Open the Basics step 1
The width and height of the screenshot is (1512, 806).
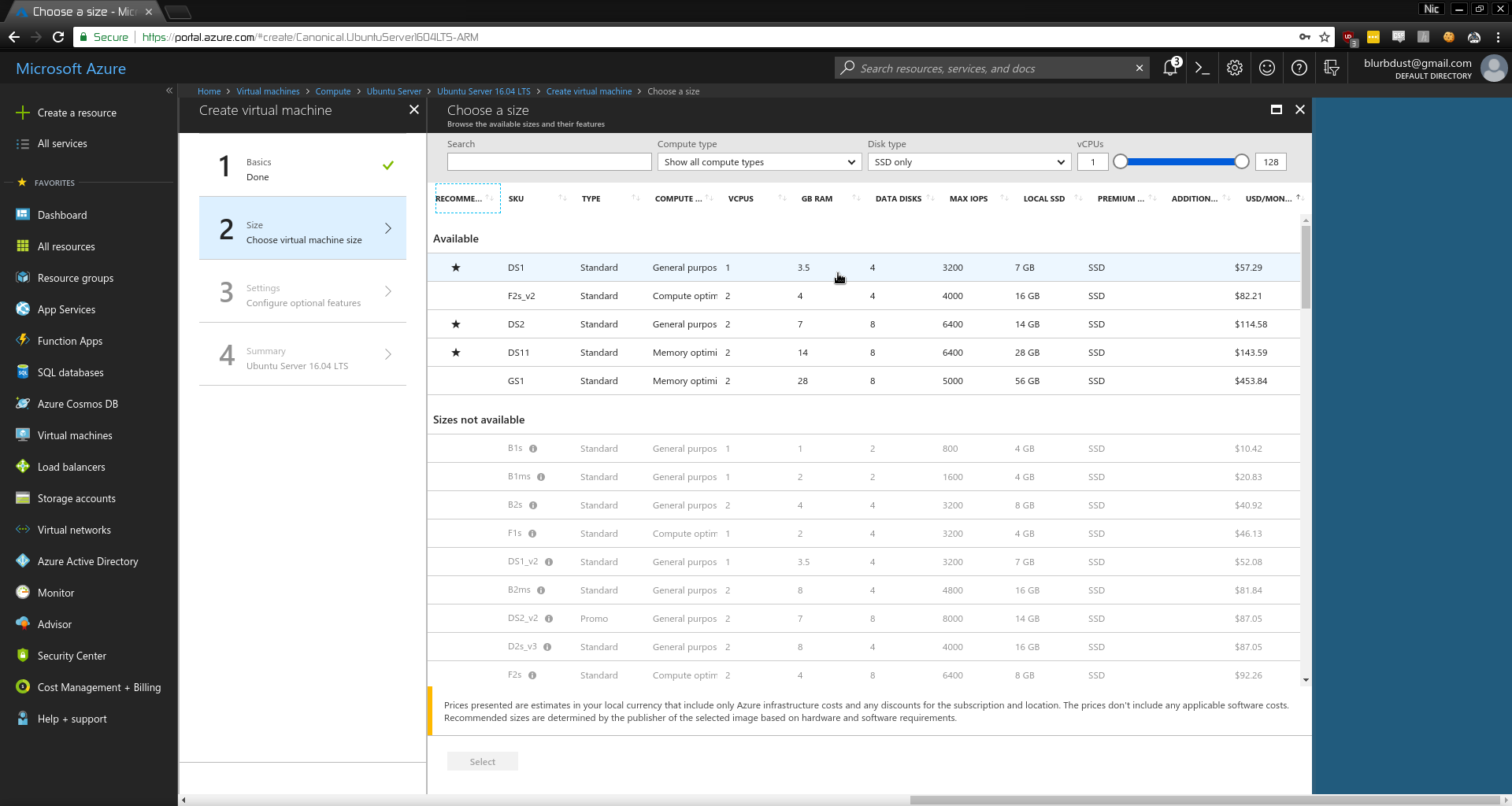click(302, 165)
